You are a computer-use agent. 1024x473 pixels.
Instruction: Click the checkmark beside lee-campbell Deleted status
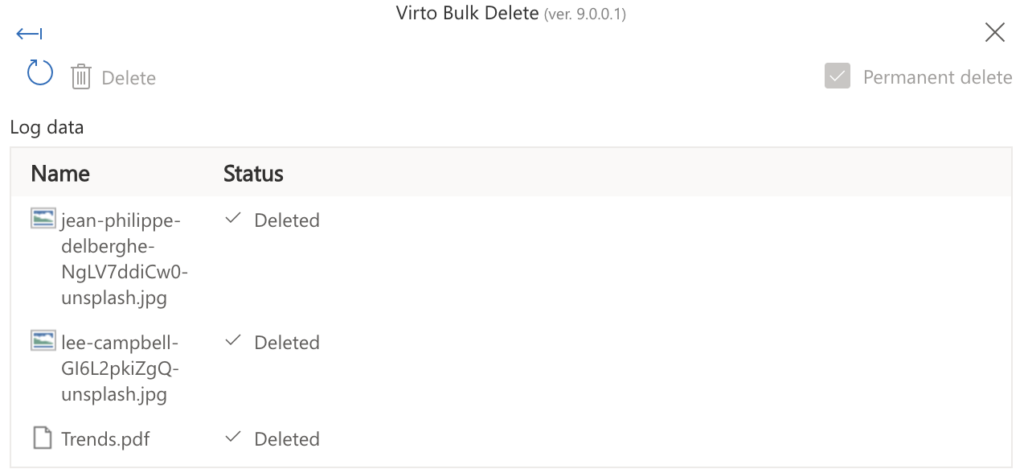tap(232, 341)
